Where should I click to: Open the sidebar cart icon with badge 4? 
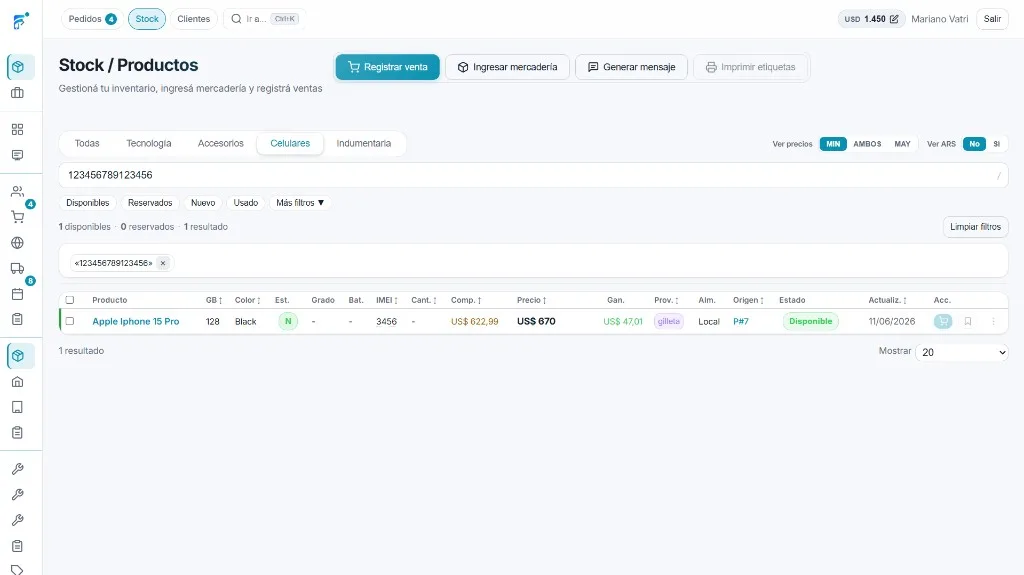(x=18, y=217)
